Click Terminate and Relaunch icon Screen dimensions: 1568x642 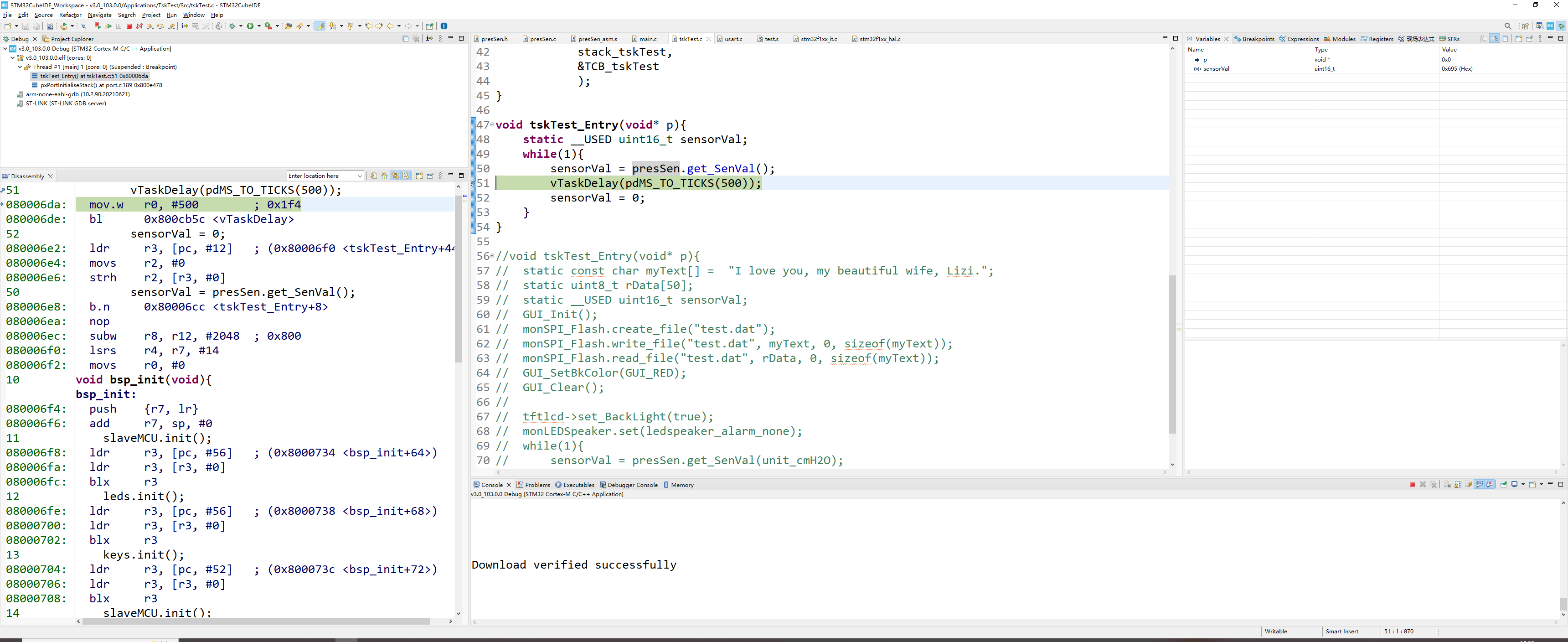(98, 26)
